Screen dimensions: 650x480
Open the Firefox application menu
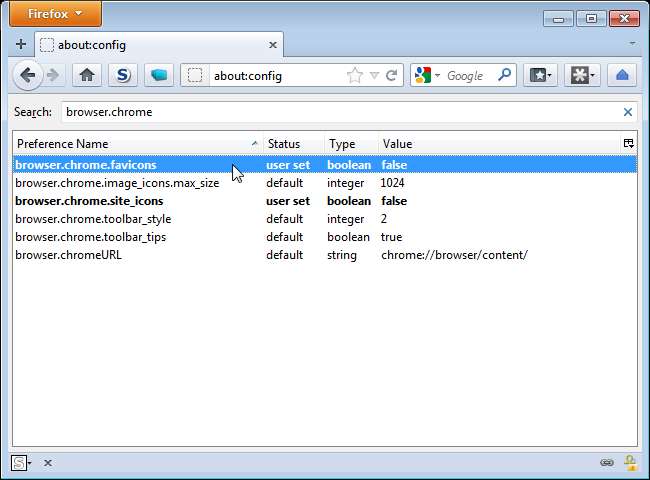point(51,14)
